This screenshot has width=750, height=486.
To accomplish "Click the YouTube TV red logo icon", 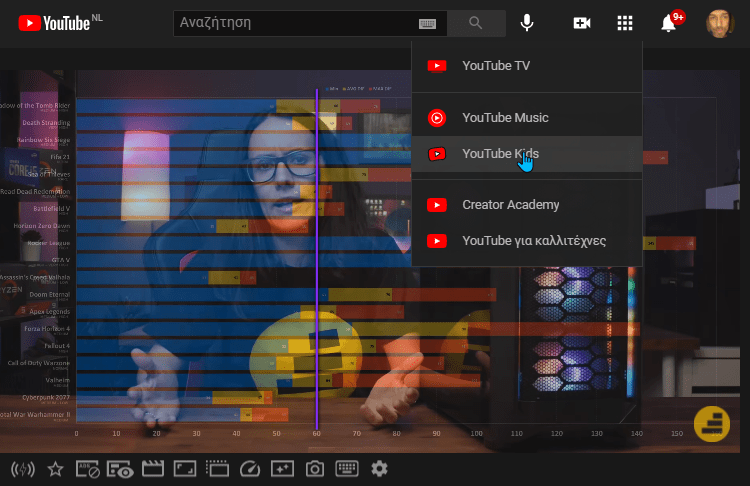I will [437, 66].
